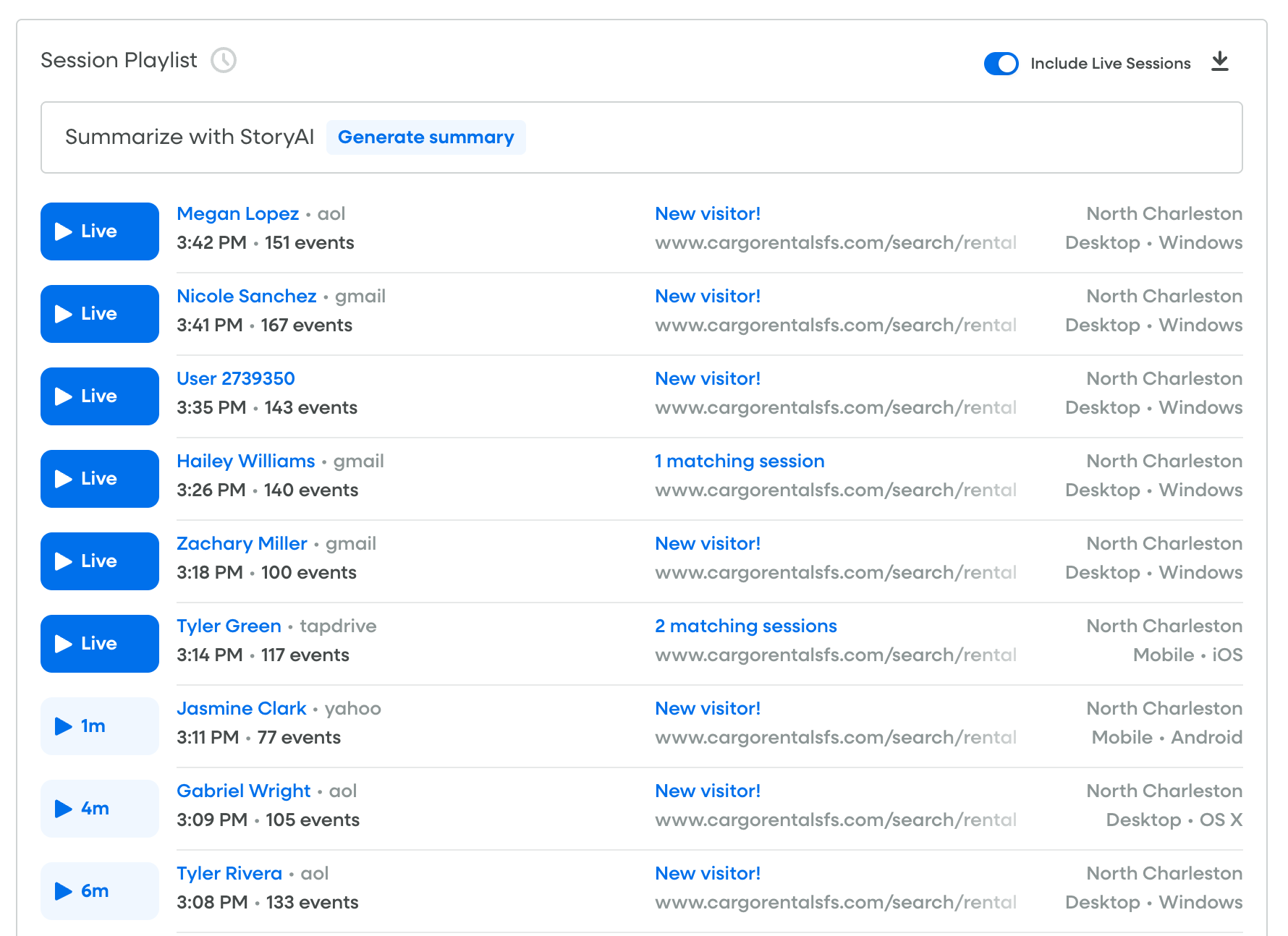This screenshot has height=936, width=1288.
Task: Play Tyler Rivera's 6m session
Action: [x=100, y=891]
